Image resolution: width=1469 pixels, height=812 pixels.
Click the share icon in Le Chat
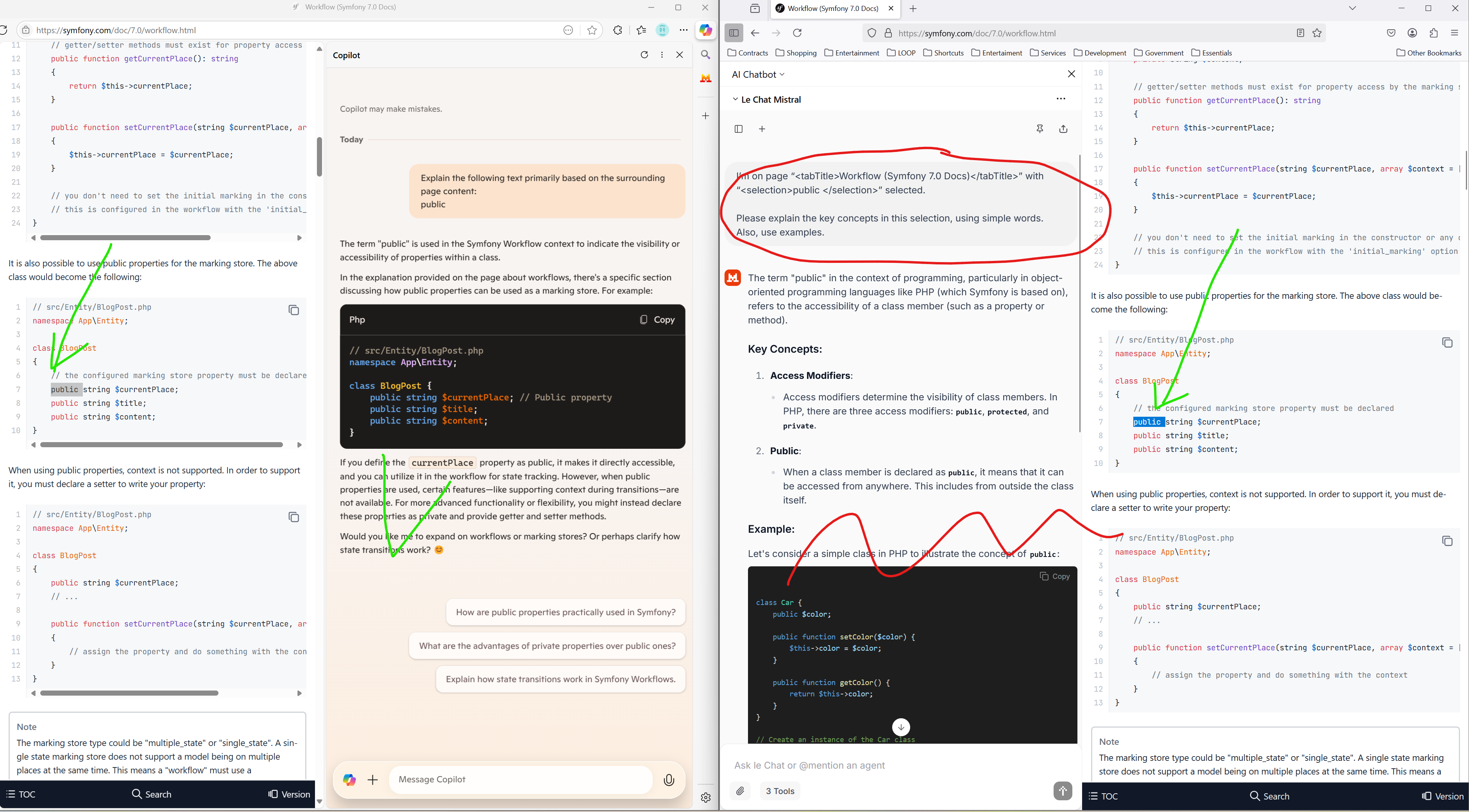[x=1063, y=129]
